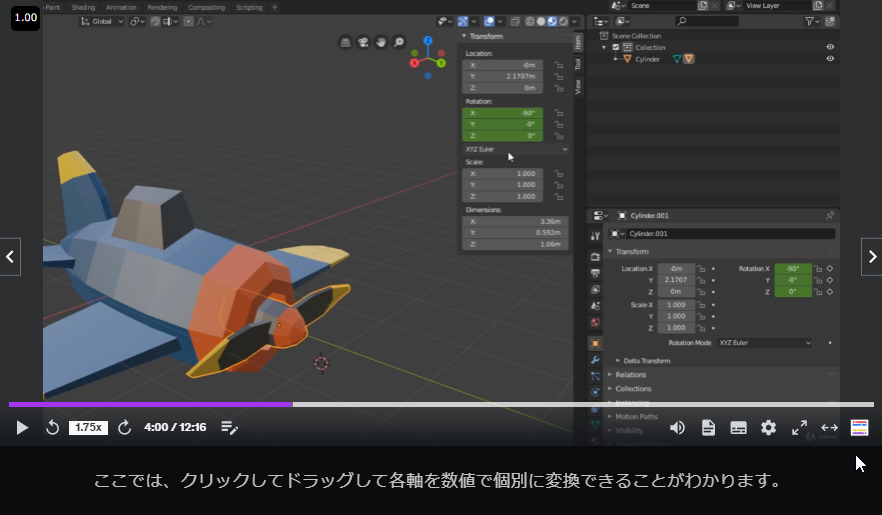The width and height of the screenshot is (882, 515).
Task: Open the Modifier properties wrench tab
Action: [x=595, y=359]
